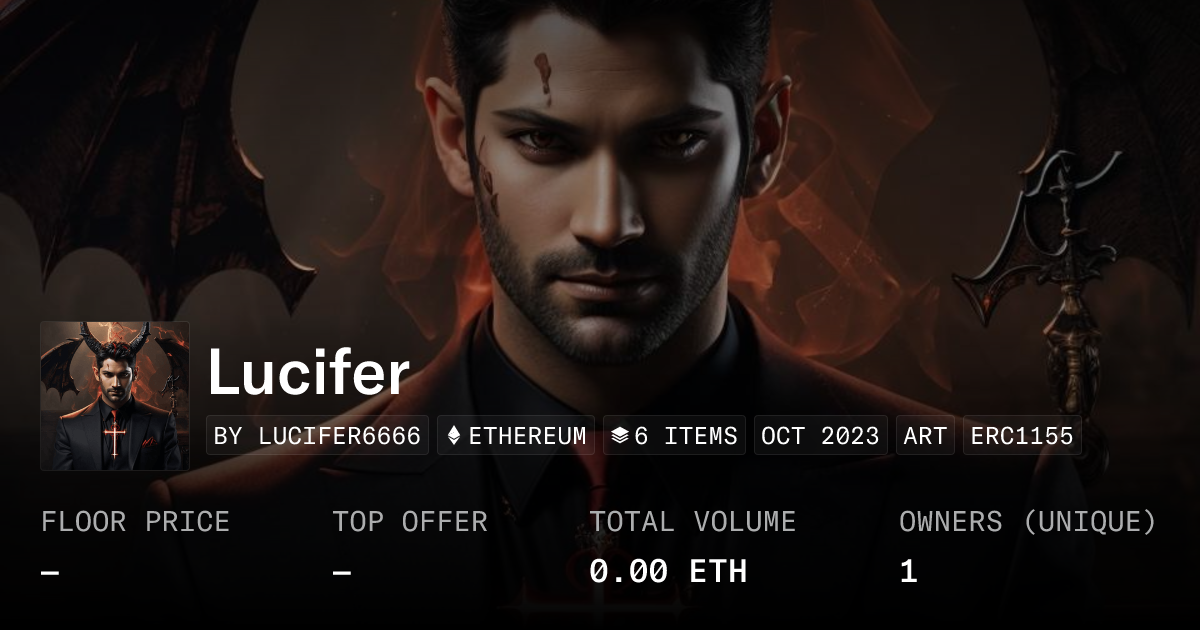Open the Lucifer collection avatar thumbnail
The image size is (1200, 630).
pyautogui.click(x=115, y=396)
